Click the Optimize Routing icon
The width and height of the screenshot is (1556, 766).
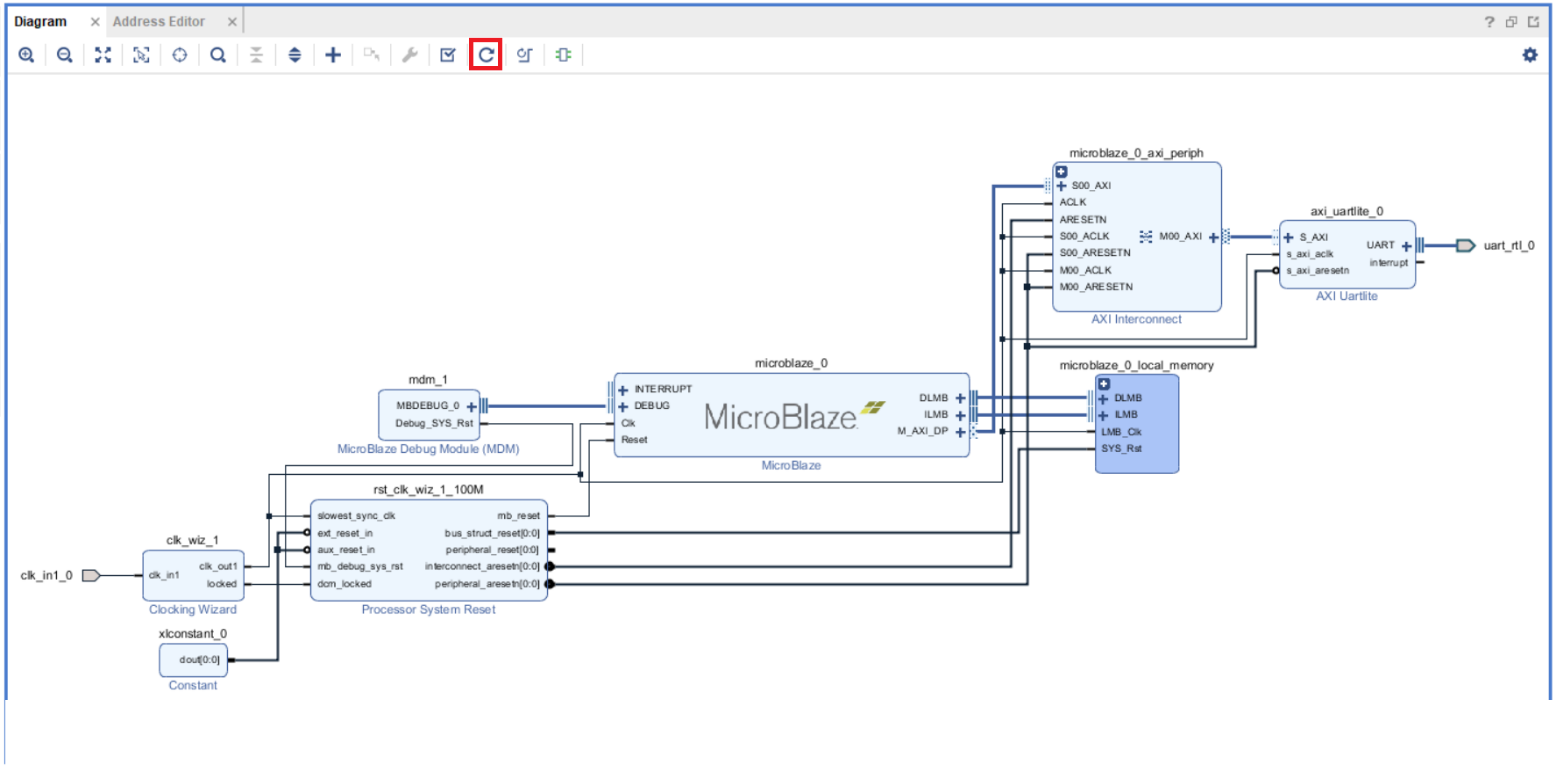click(x=524, y=56)
